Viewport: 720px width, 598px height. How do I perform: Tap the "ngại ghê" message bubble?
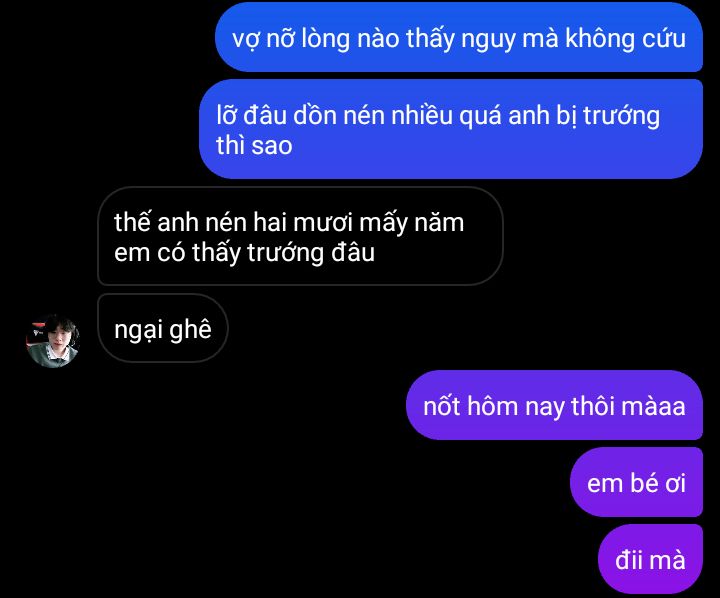click(163, 328)
